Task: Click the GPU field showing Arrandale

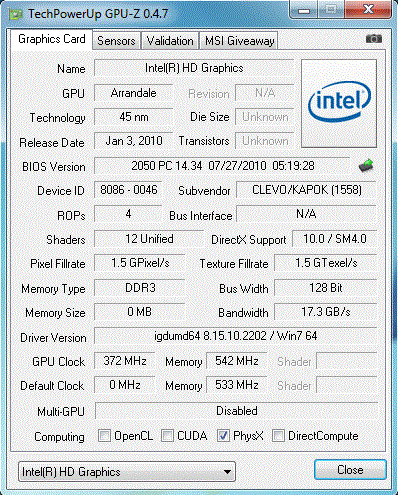Action: click(134, 93)
